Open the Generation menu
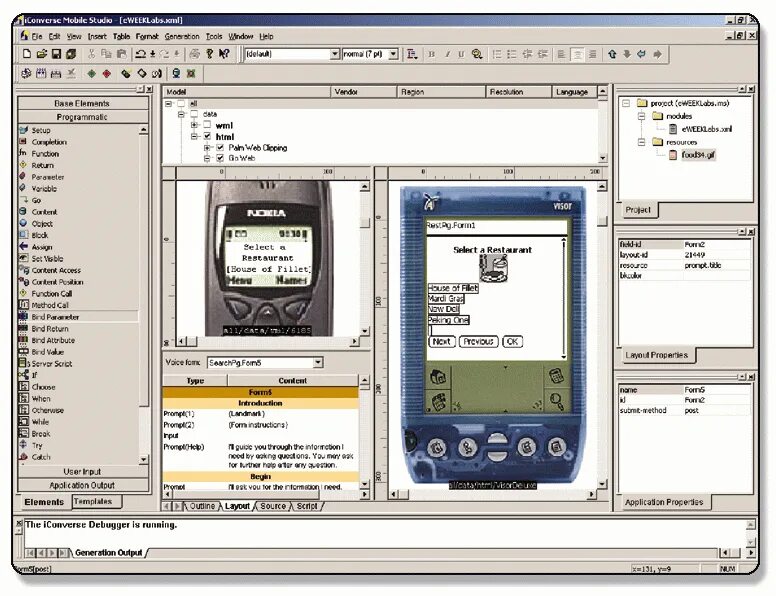This screenshot has width=776, height=596. (x=182, y=37)
